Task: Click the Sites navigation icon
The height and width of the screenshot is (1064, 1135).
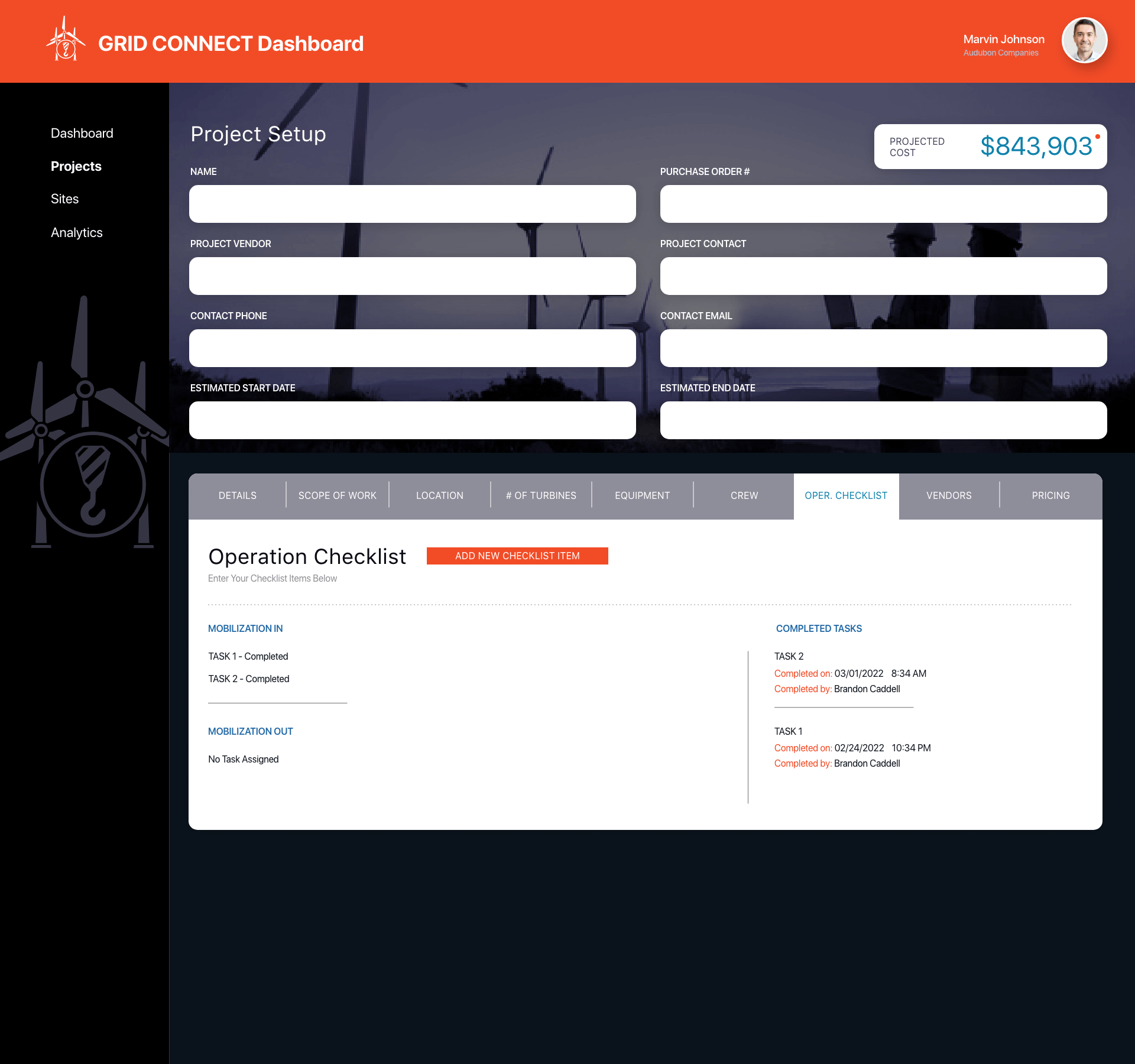Action: point(64,199)
